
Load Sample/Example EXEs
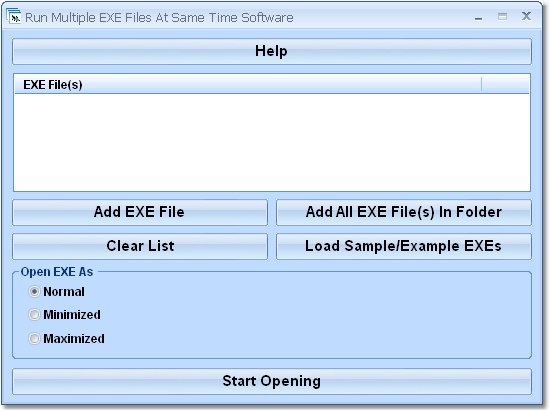(404, 246)
